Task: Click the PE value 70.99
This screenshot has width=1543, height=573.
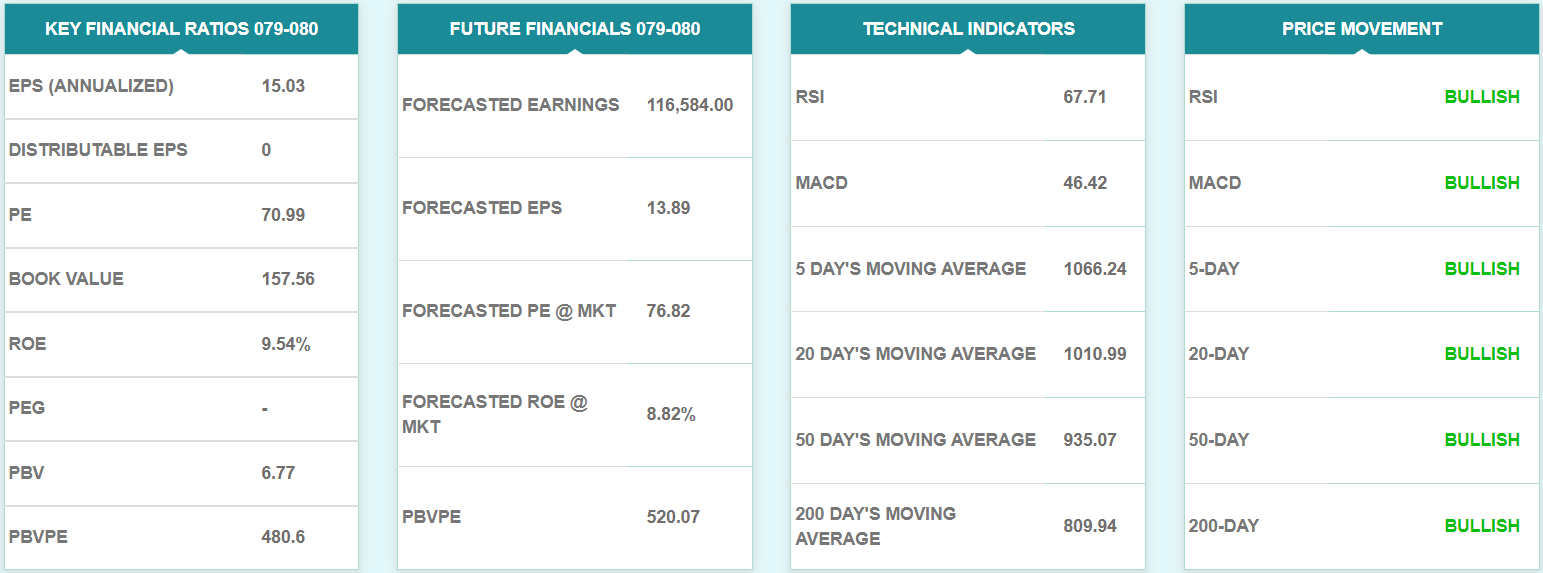Action: click(x=283, y=215)
